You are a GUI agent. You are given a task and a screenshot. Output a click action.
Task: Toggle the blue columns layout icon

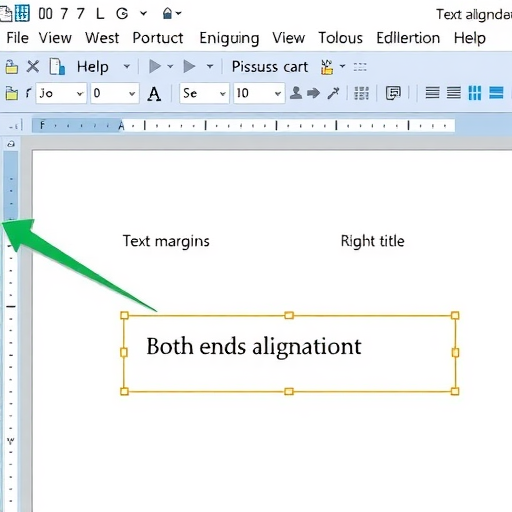(x=475, y=93)
